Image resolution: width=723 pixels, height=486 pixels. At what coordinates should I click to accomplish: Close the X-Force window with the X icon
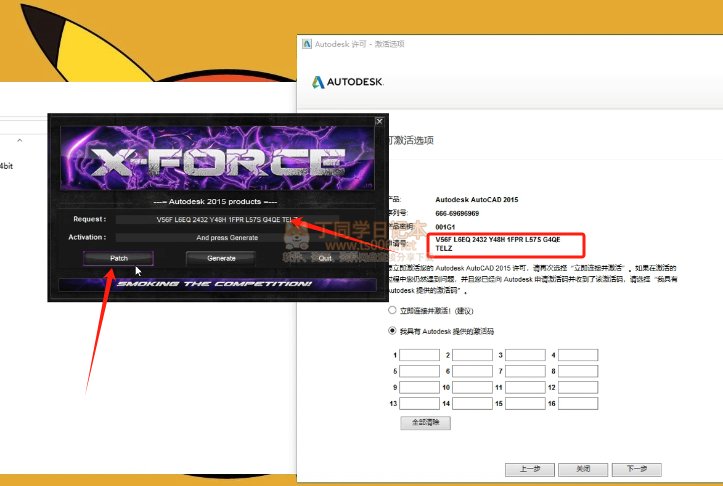click(379, 121)
